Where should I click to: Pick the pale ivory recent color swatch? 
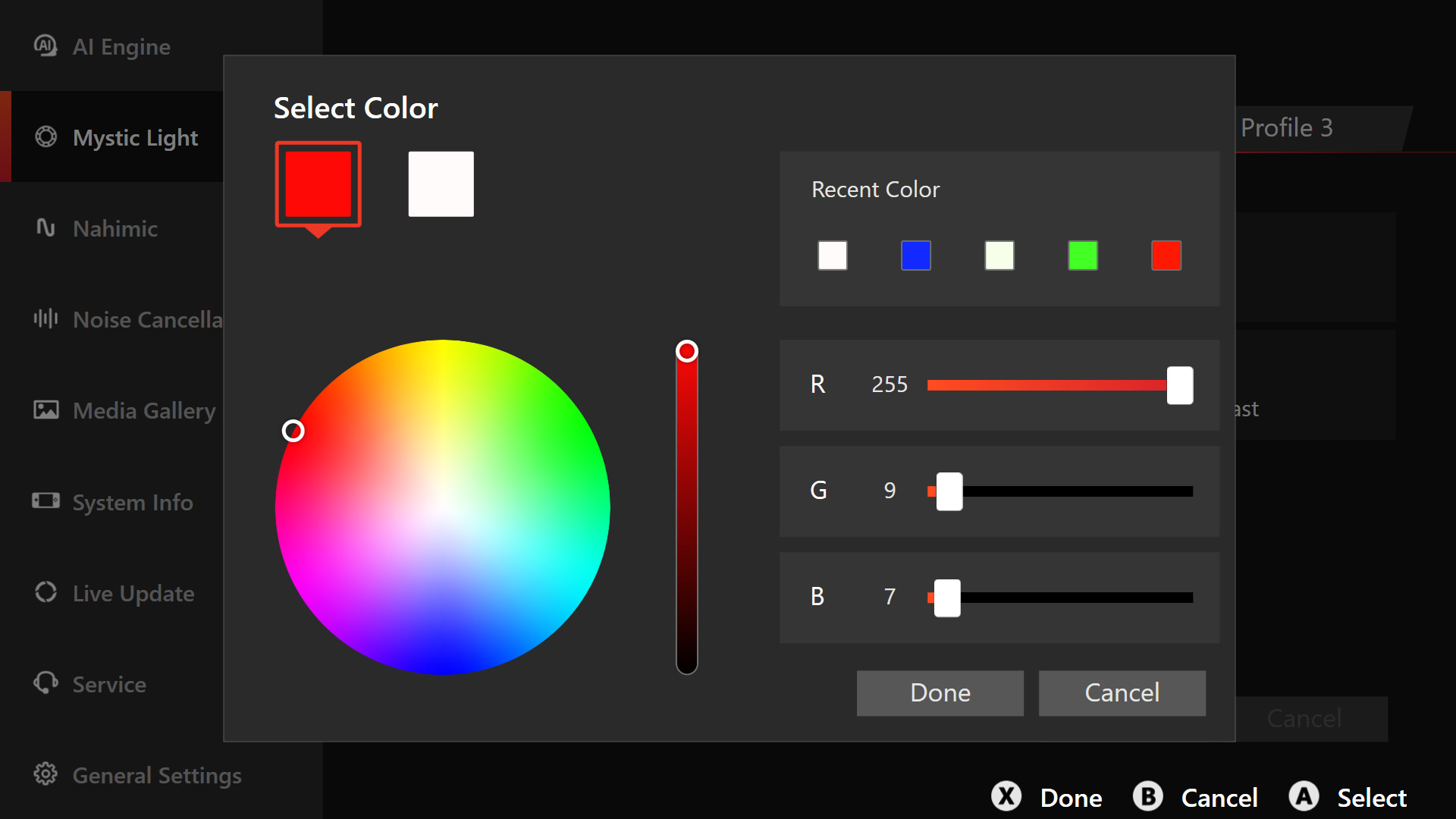(999, 256)
